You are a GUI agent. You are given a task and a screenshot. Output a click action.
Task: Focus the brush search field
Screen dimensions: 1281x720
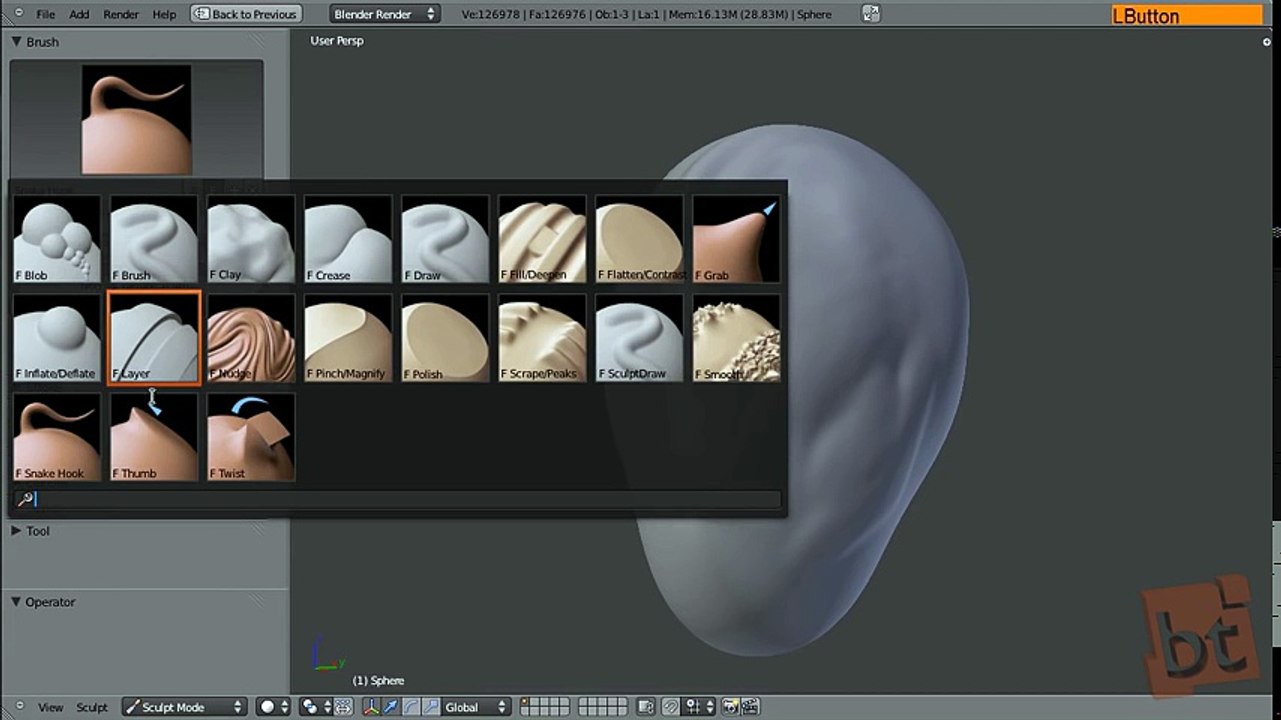tap(398, 499)
